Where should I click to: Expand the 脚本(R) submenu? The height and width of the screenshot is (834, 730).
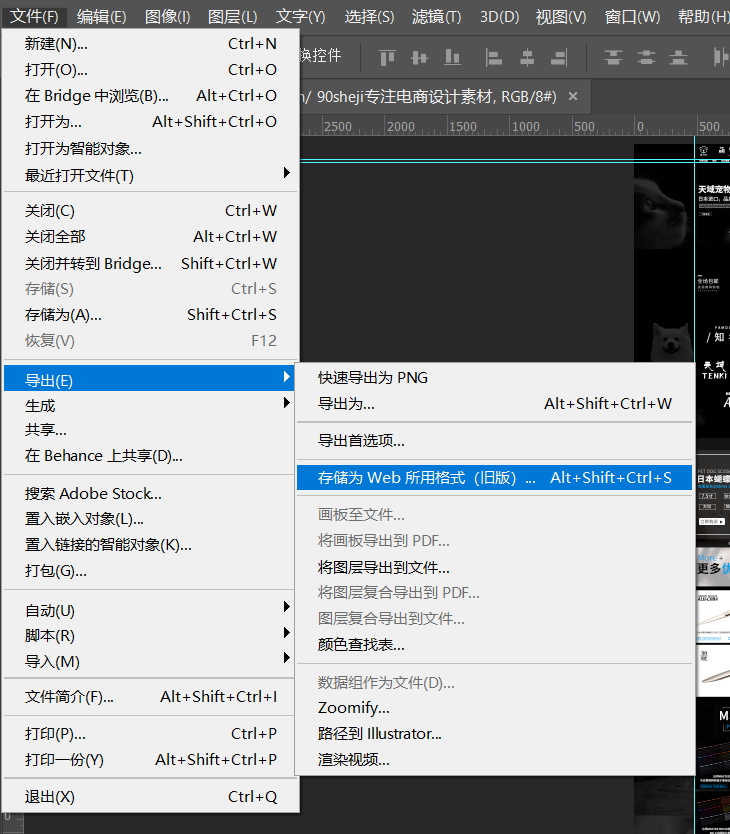click(149, 636)
